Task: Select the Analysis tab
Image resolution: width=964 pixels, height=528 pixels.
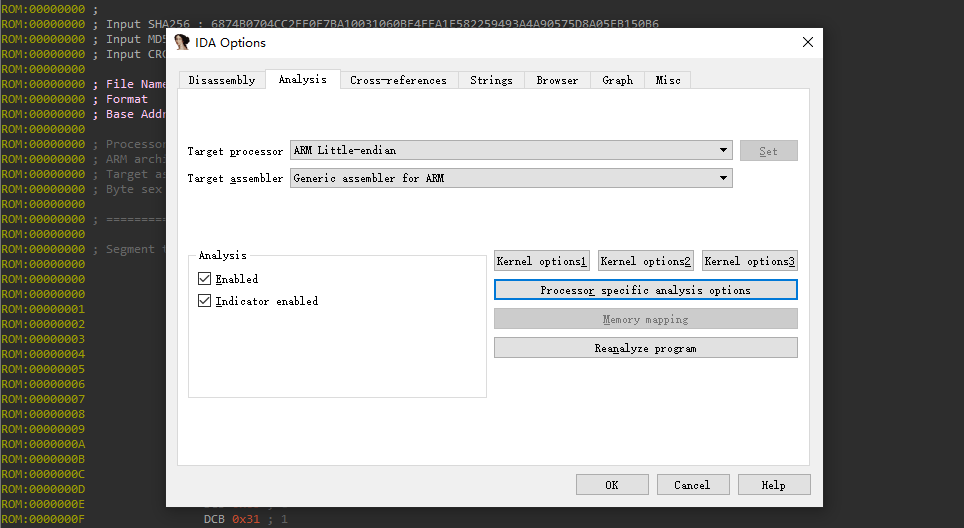Action: 302,79
